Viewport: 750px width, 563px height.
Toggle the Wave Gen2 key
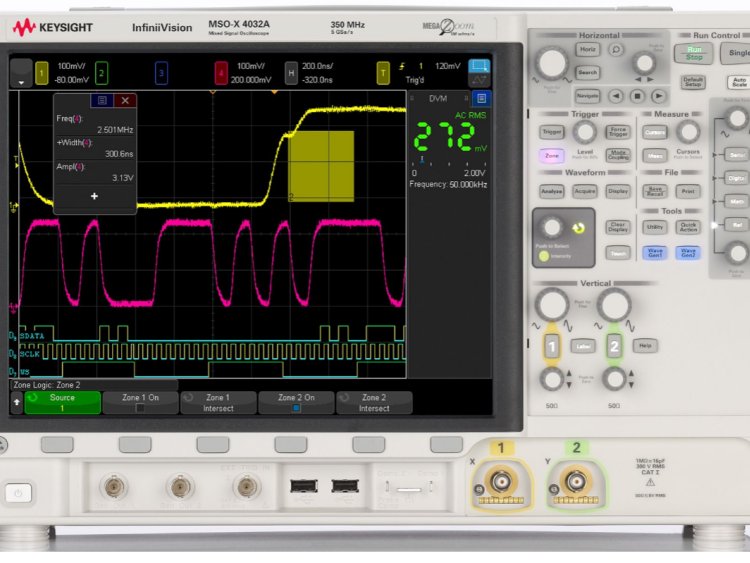688,253
